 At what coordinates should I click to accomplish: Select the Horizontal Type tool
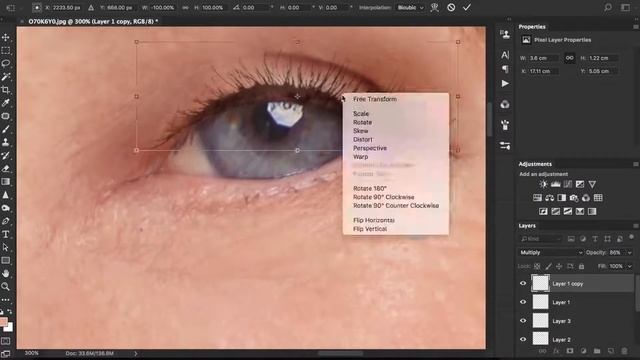click(x=6, y=234)
